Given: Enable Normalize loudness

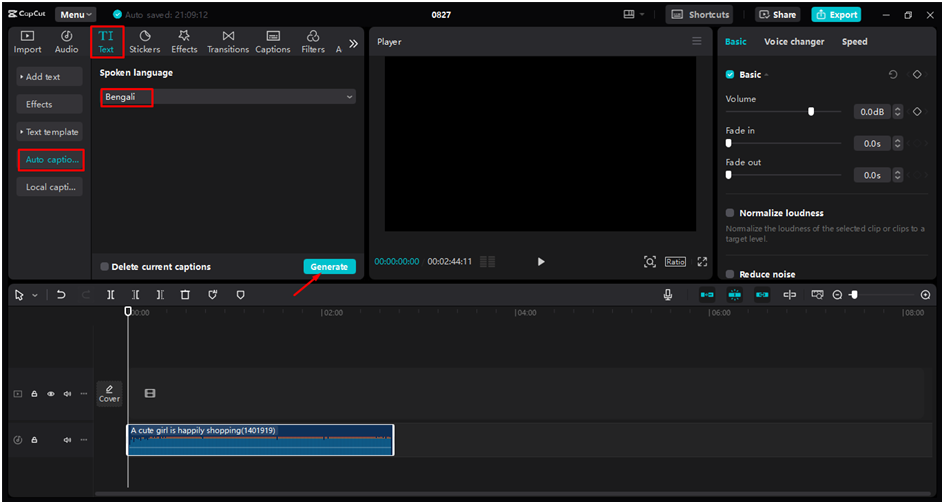Looking at the screenshot, I should pos(730,213).
